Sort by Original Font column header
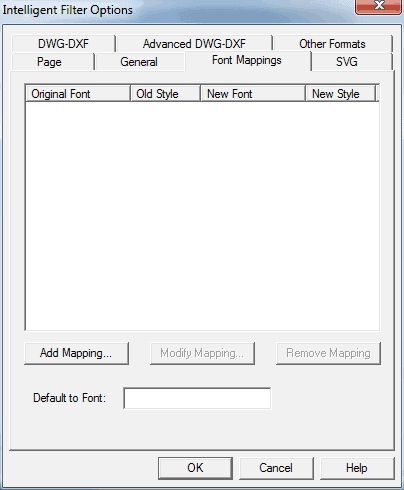The width and height of the screenshot is (404, 490). click(78, 94)
